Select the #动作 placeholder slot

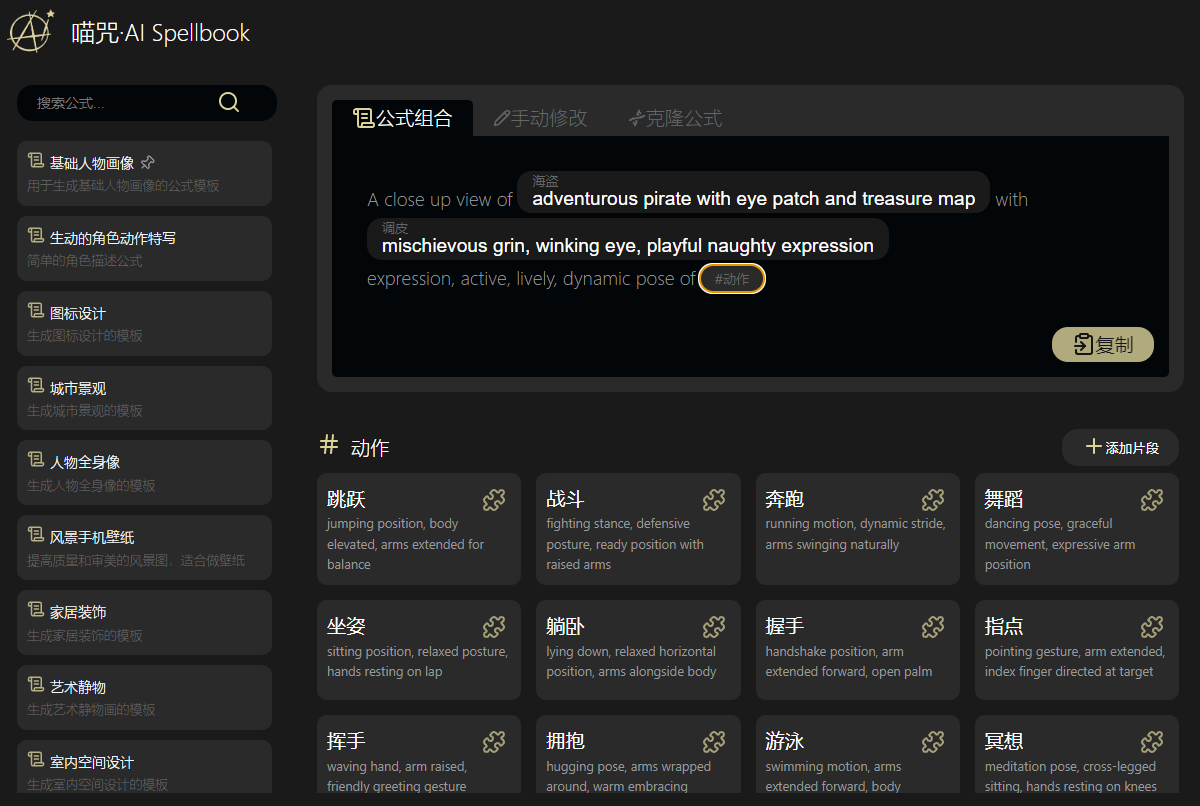(732, 279)
